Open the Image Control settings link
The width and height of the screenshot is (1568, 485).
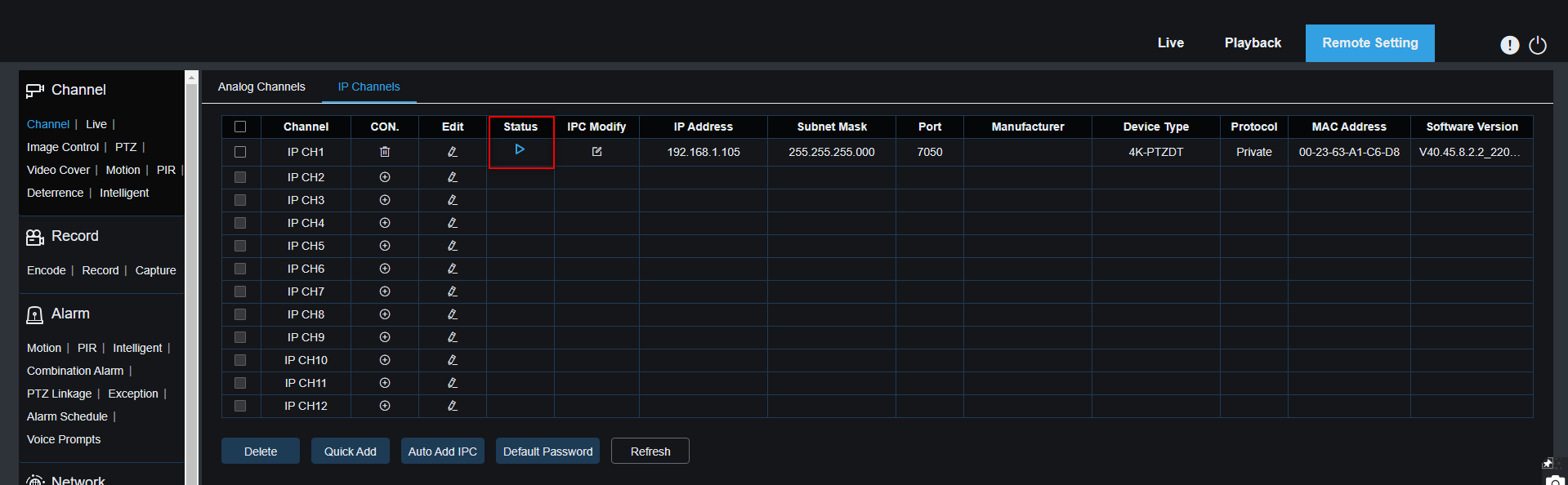(63, 147)
